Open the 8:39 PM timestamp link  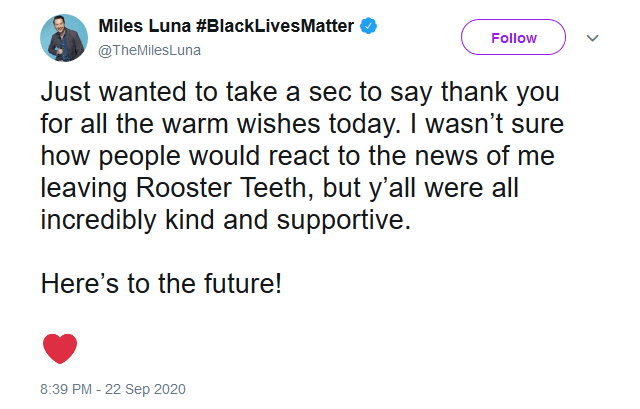(66, 389)
